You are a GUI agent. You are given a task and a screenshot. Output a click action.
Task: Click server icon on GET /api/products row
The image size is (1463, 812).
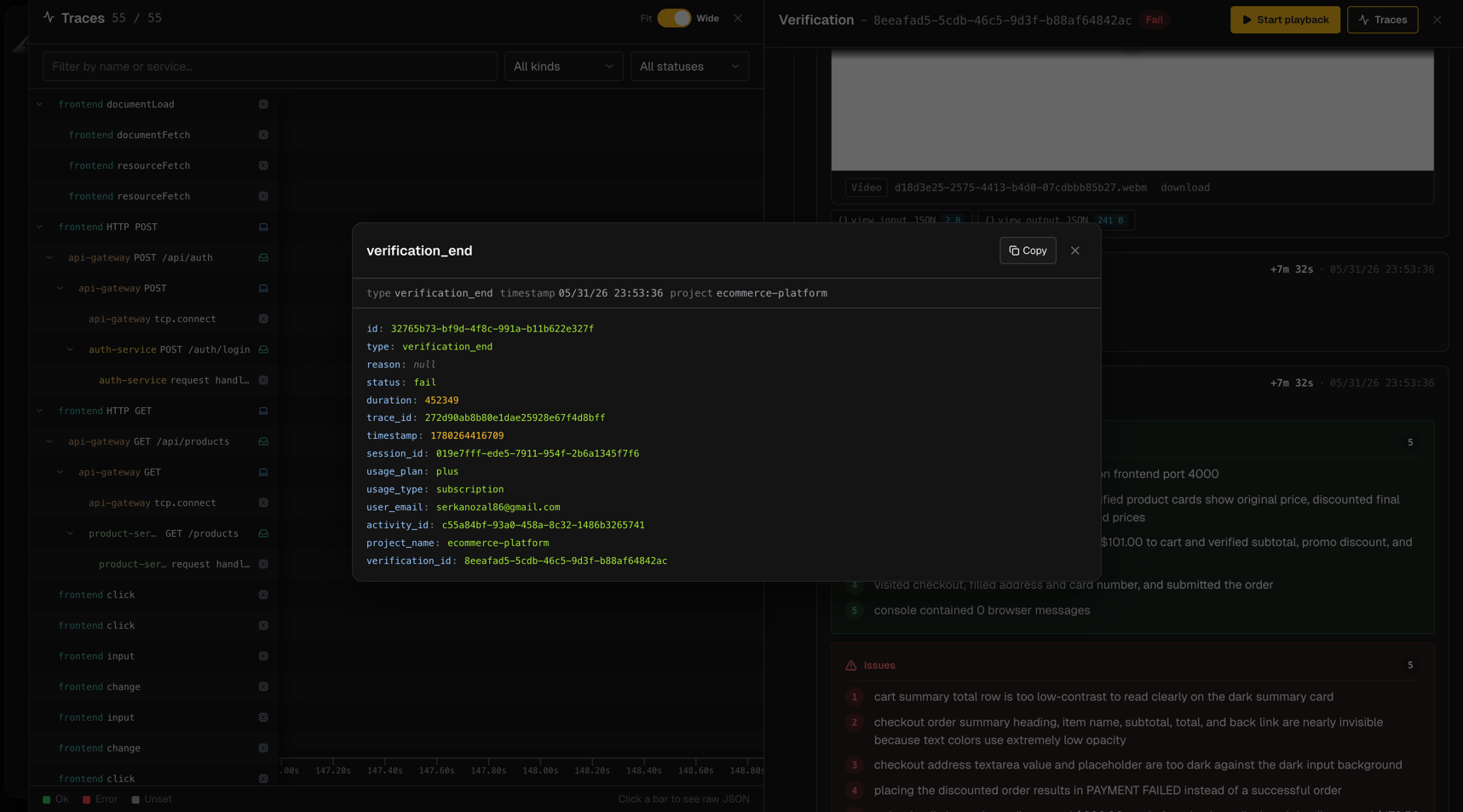pos(263,441)
